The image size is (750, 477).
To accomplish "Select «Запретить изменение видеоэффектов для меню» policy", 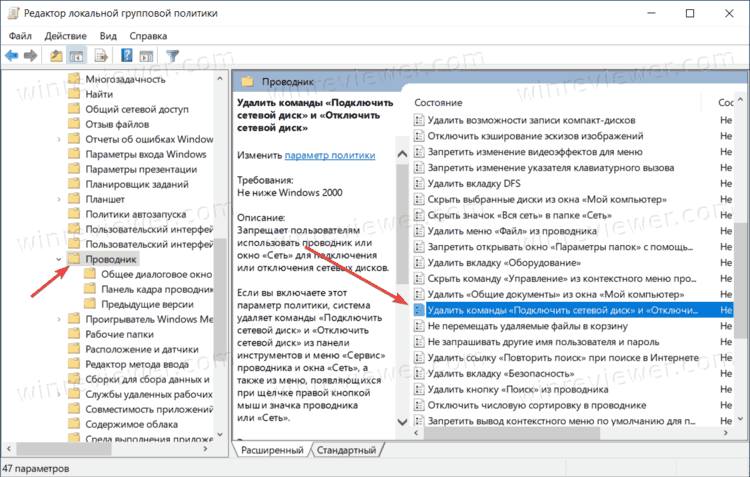I will (x=535, y=152).
